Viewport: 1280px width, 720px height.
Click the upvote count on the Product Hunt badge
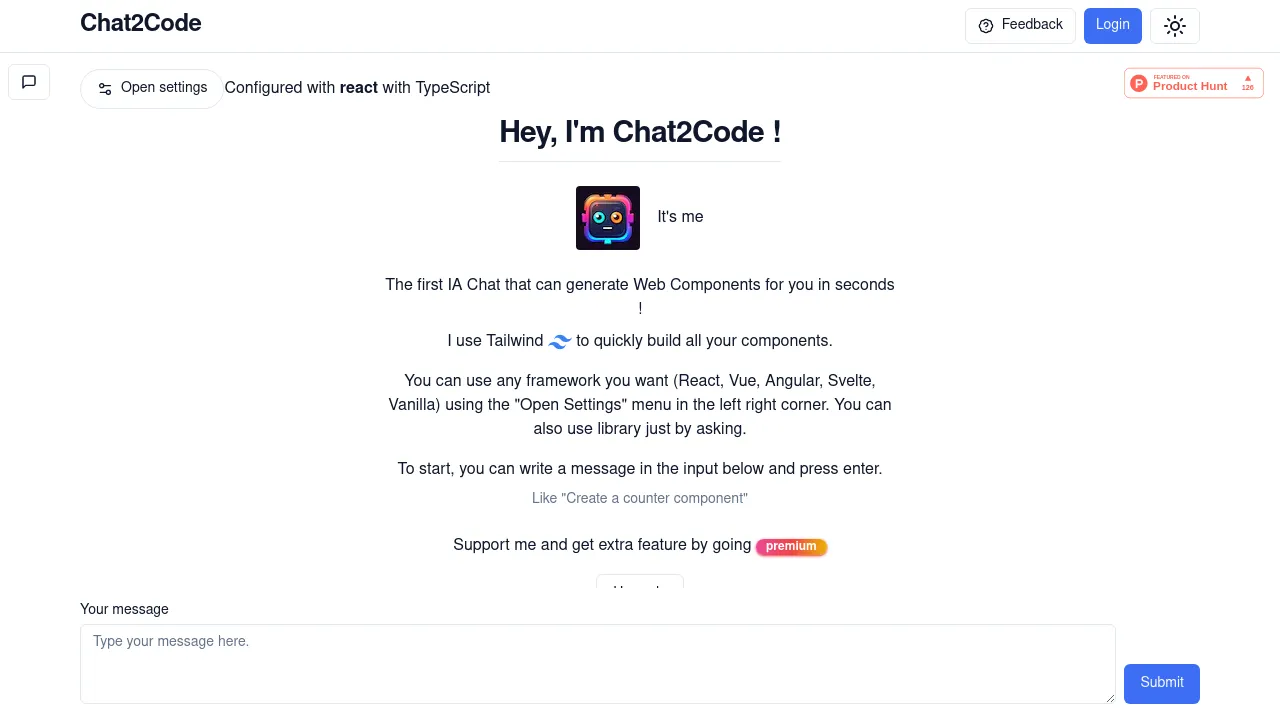pos(1248,87)
